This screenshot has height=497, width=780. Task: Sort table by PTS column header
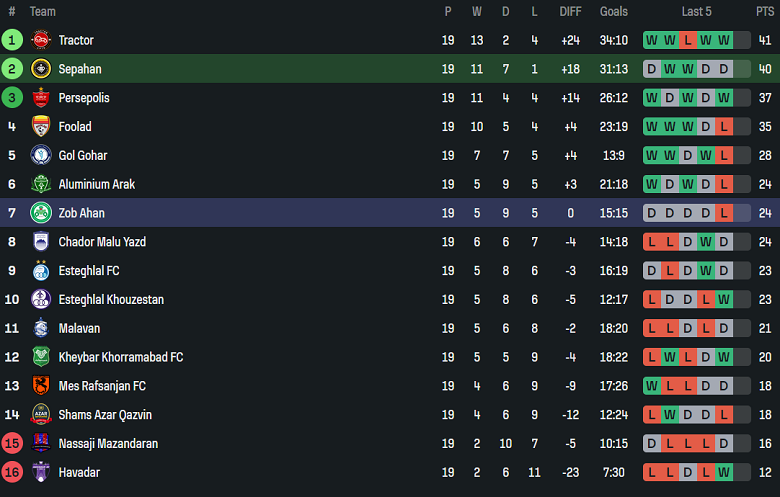click(x=765, y=12)
